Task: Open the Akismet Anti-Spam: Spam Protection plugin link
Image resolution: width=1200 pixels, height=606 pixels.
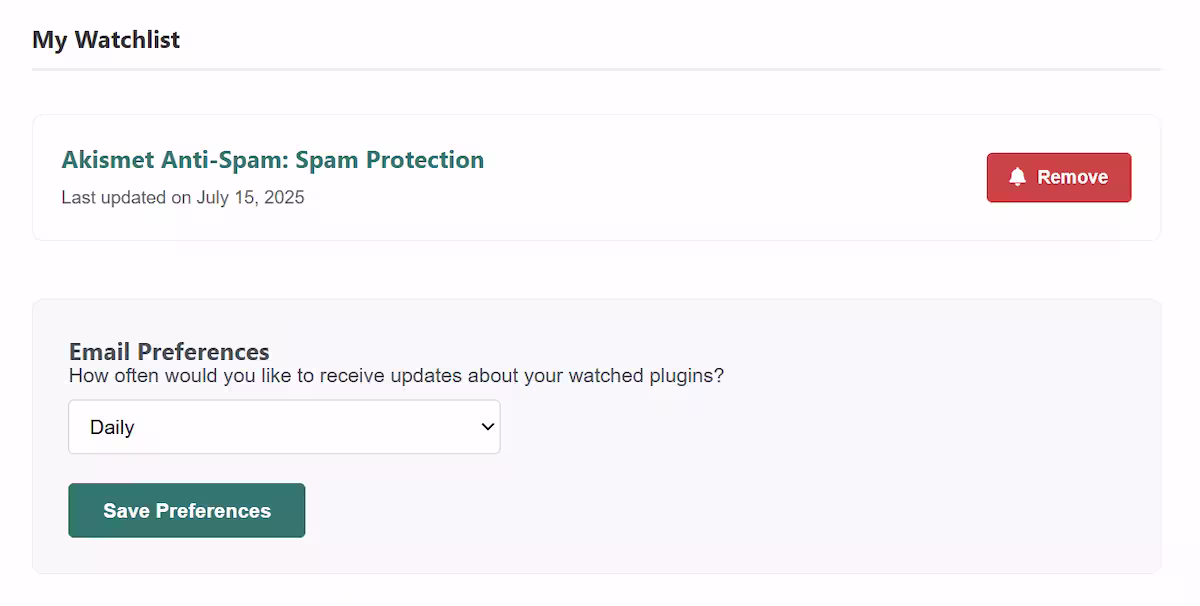Action: [273, 159]
